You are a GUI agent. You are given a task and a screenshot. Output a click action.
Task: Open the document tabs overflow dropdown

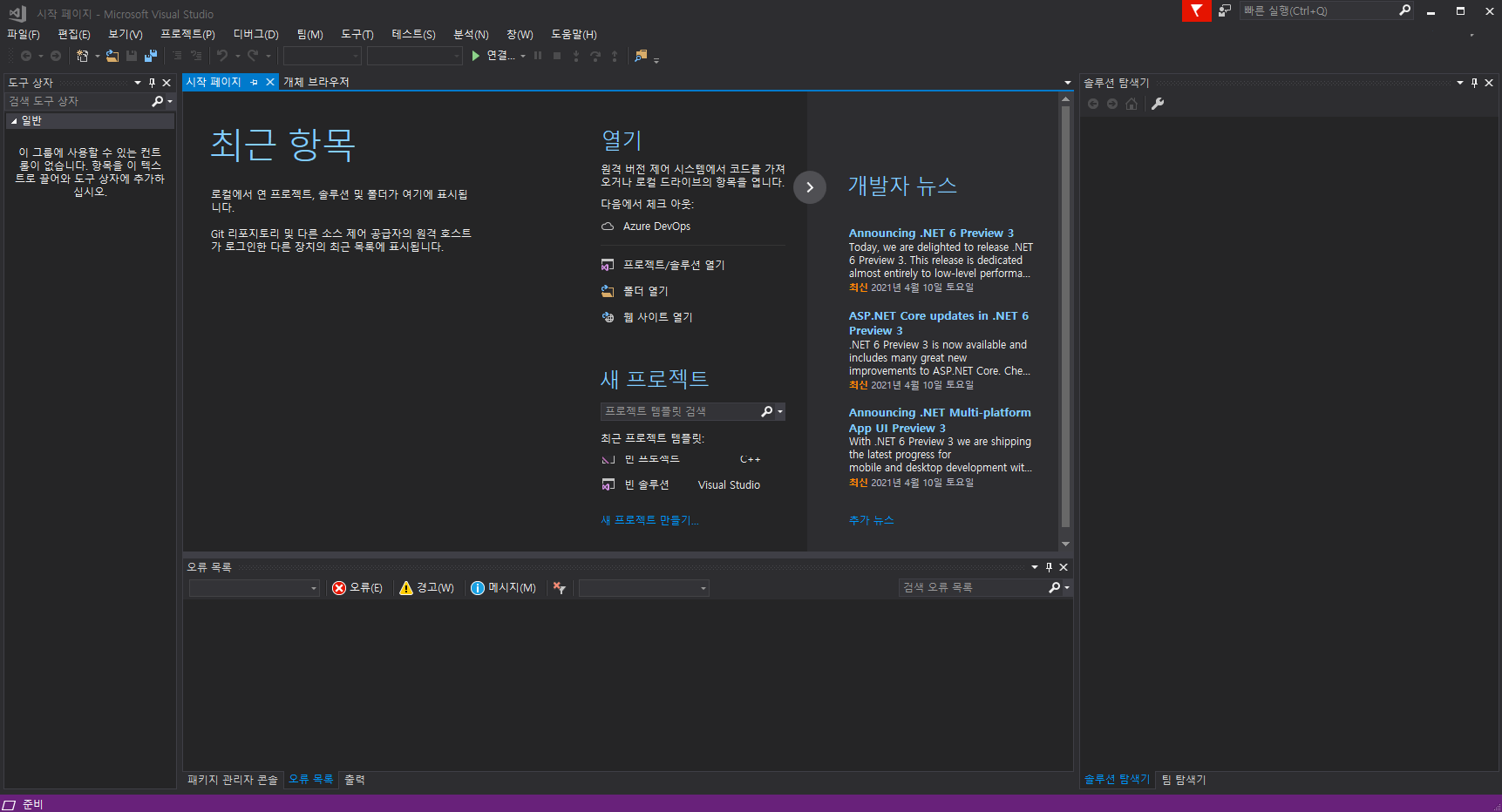tap(1068, 83)
